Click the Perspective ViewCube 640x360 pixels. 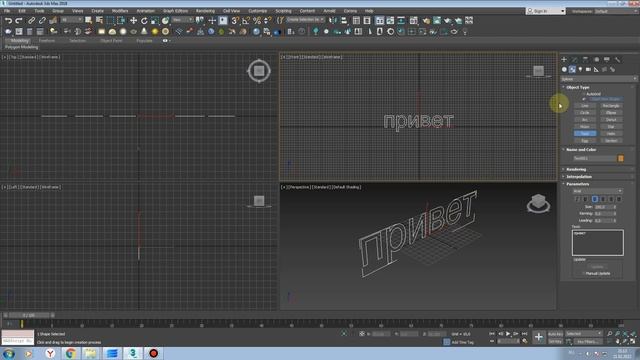pos(538,203)
